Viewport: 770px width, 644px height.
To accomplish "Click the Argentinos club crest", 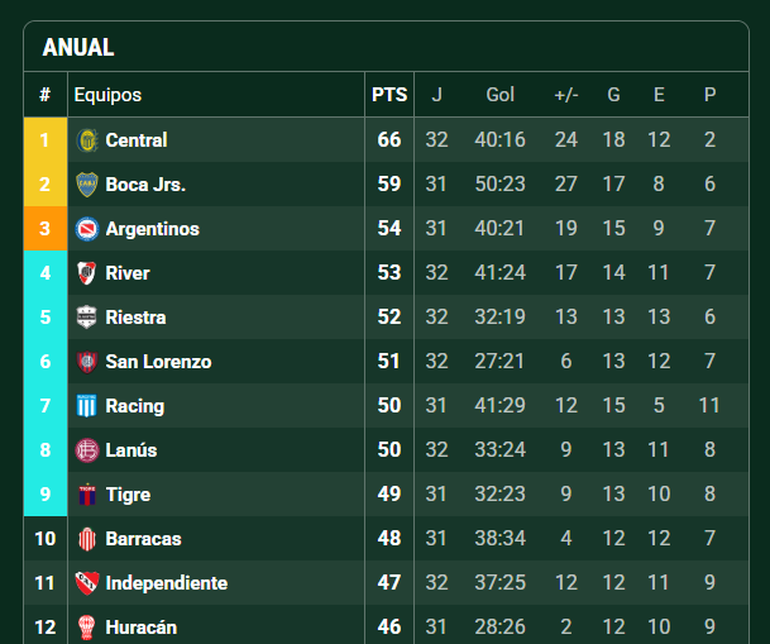I will click(87, 229).
